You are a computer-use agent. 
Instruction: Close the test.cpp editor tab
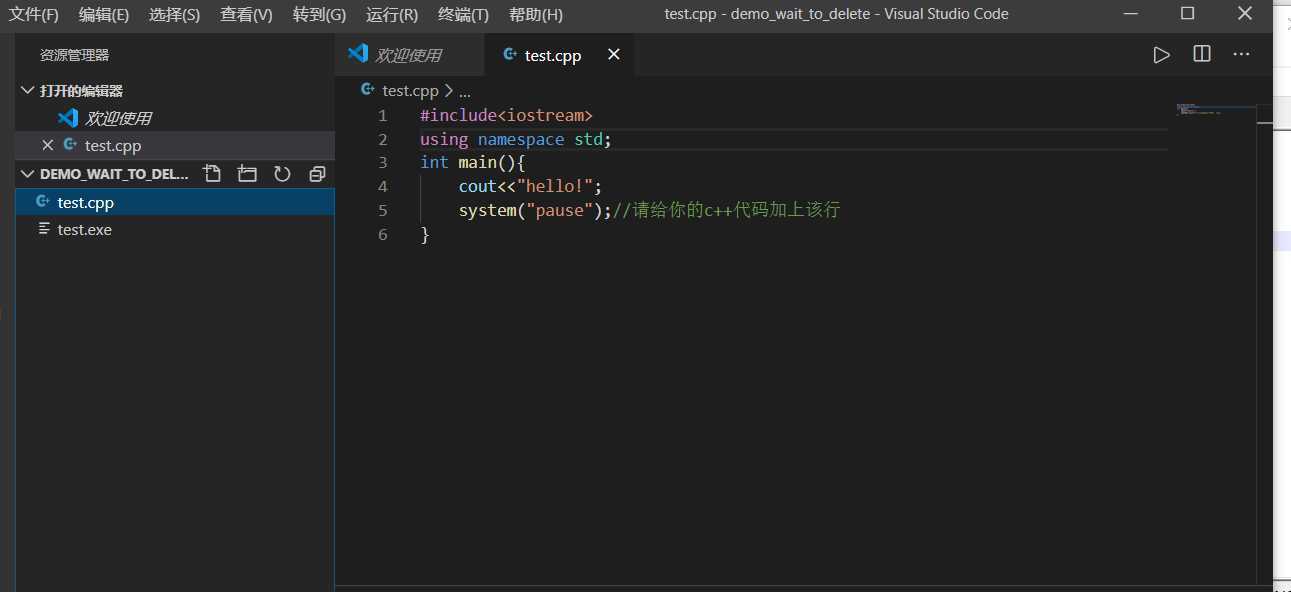614,54
